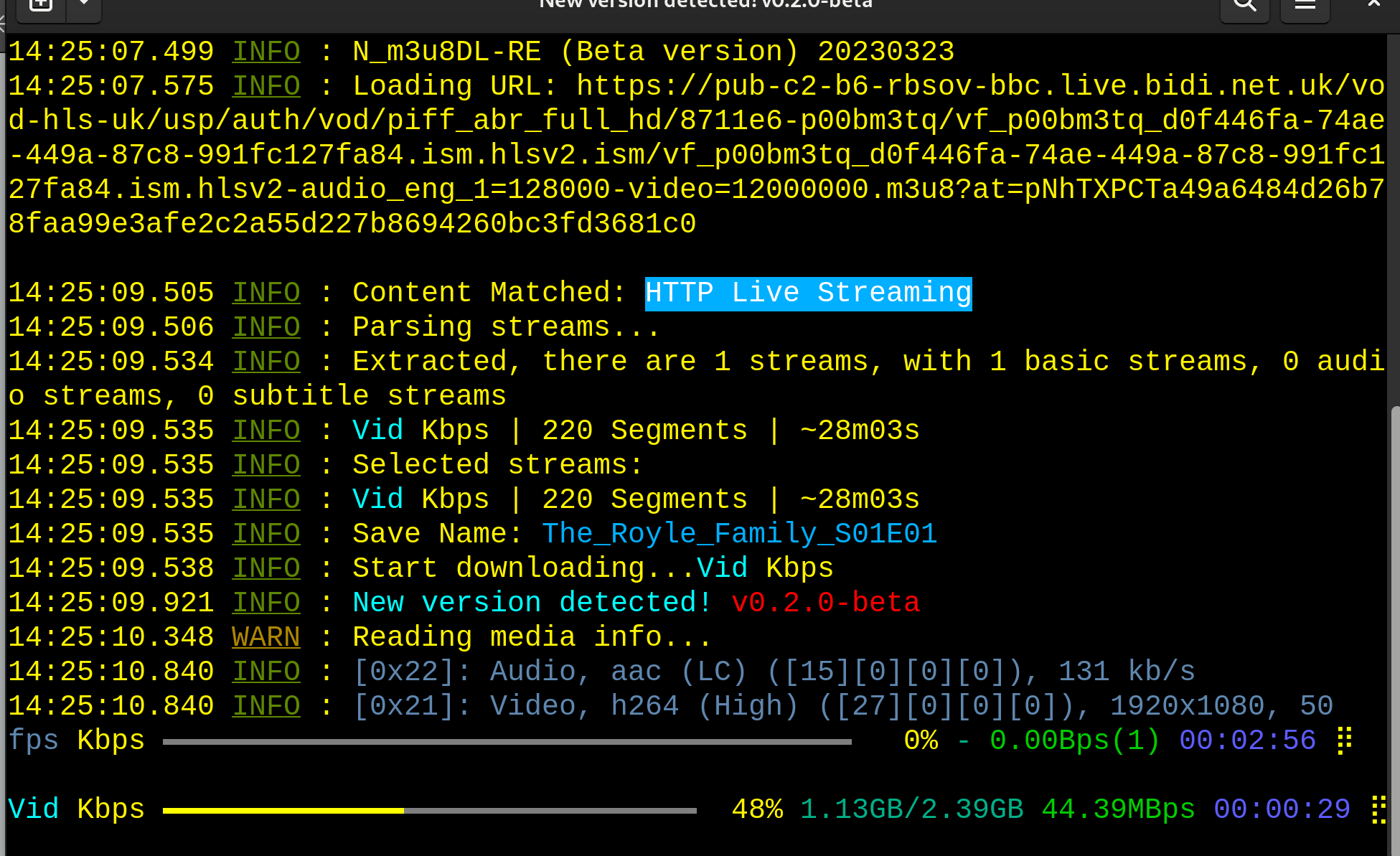Click the WARN log level label
The width and height of the screenshot is (1400, 856).
[266, 637]
